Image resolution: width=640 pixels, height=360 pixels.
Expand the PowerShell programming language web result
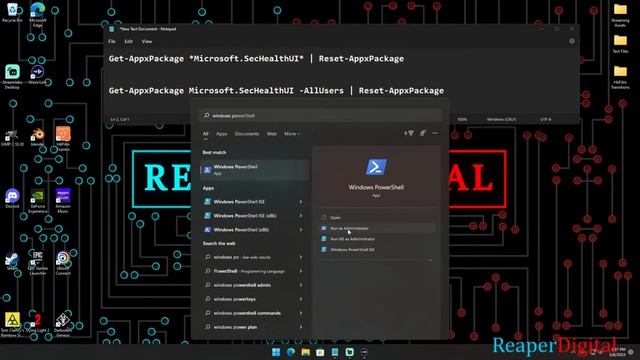pos(301,271)
